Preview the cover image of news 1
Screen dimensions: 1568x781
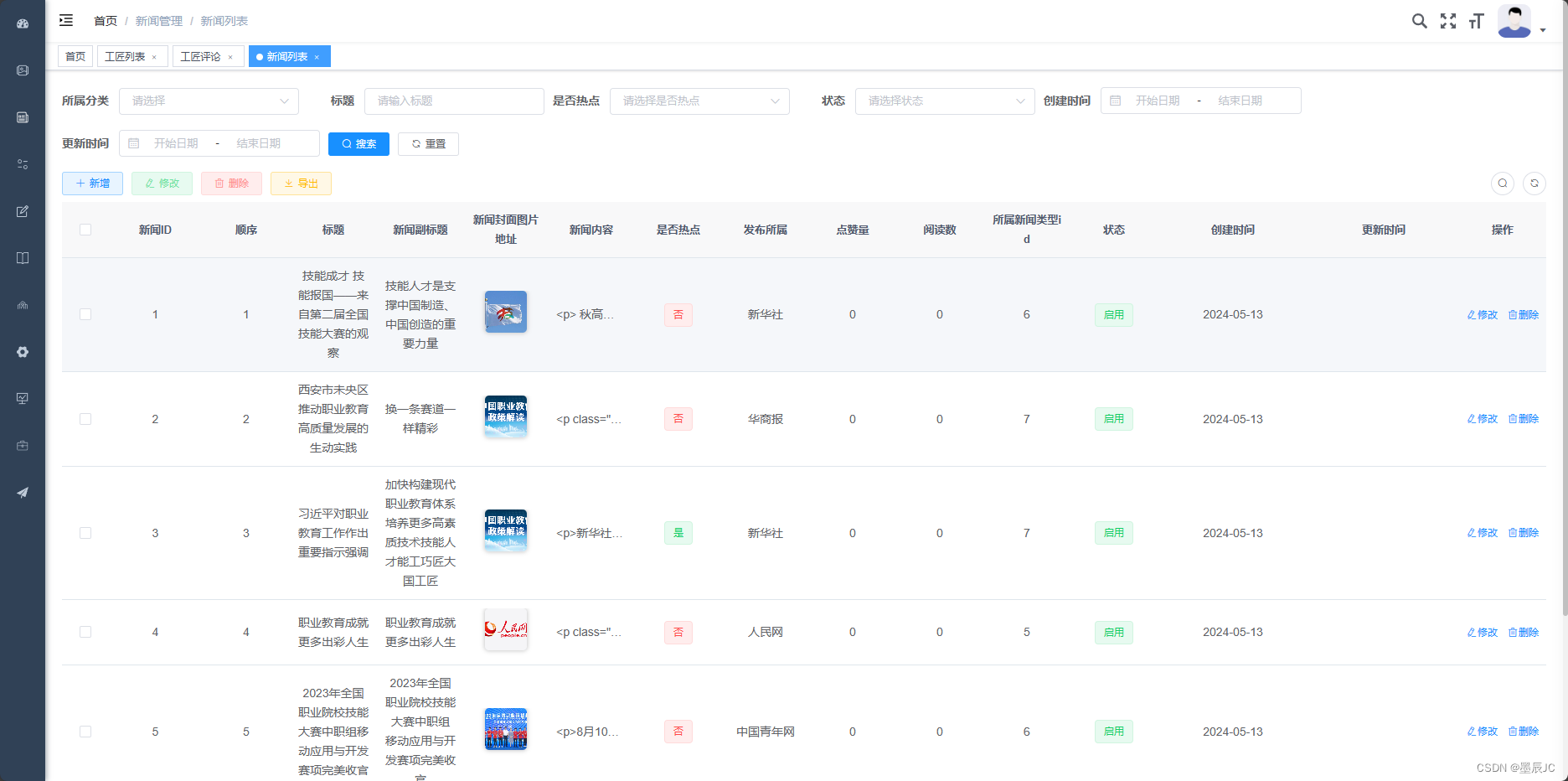506,312
